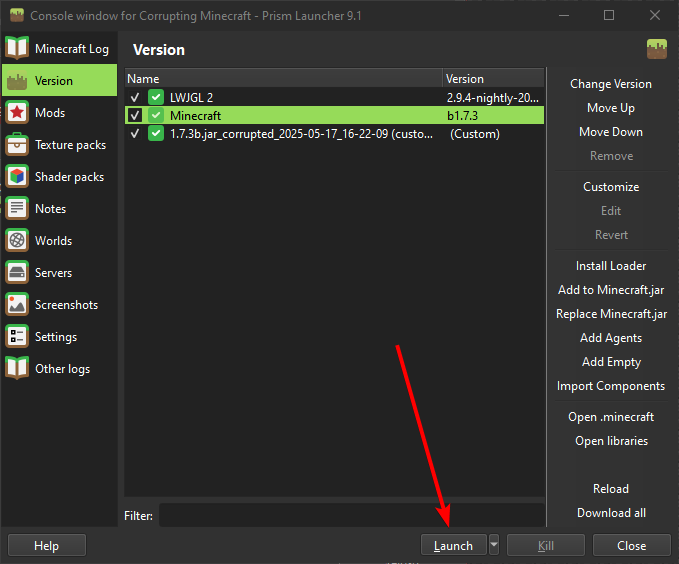Screen dimensions: 679x564
Task: Click Replace Minecraft.jar
Action: click(611, 314)
